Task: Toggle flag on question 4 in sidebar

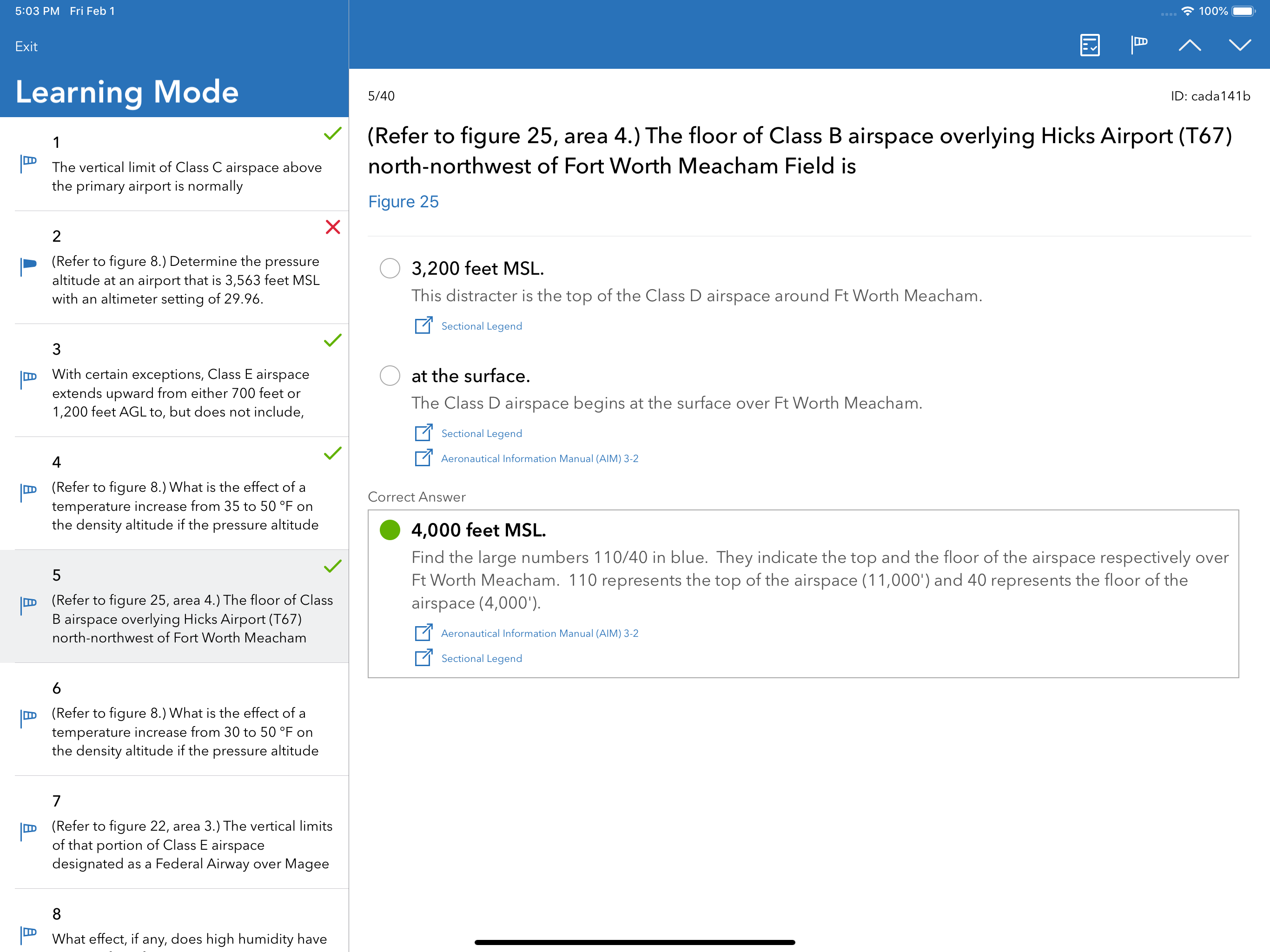Action: 28,492
